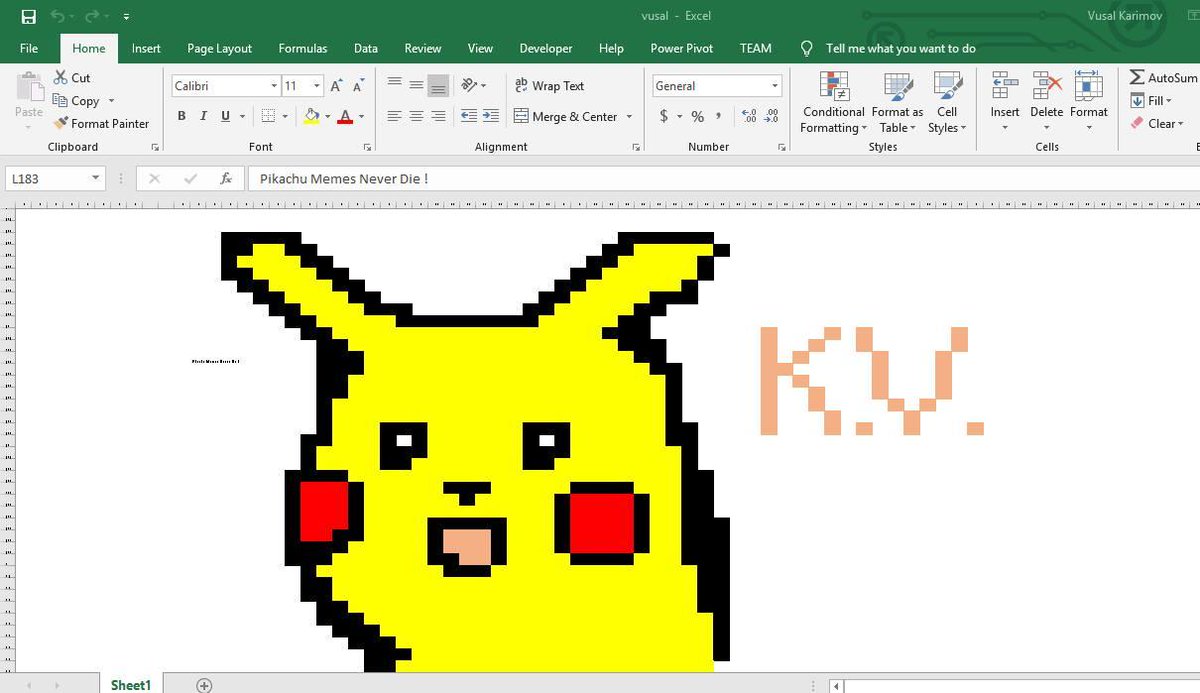1200x693 pixels.
Task: Open Cell Styles gallery
Action: 947,102
